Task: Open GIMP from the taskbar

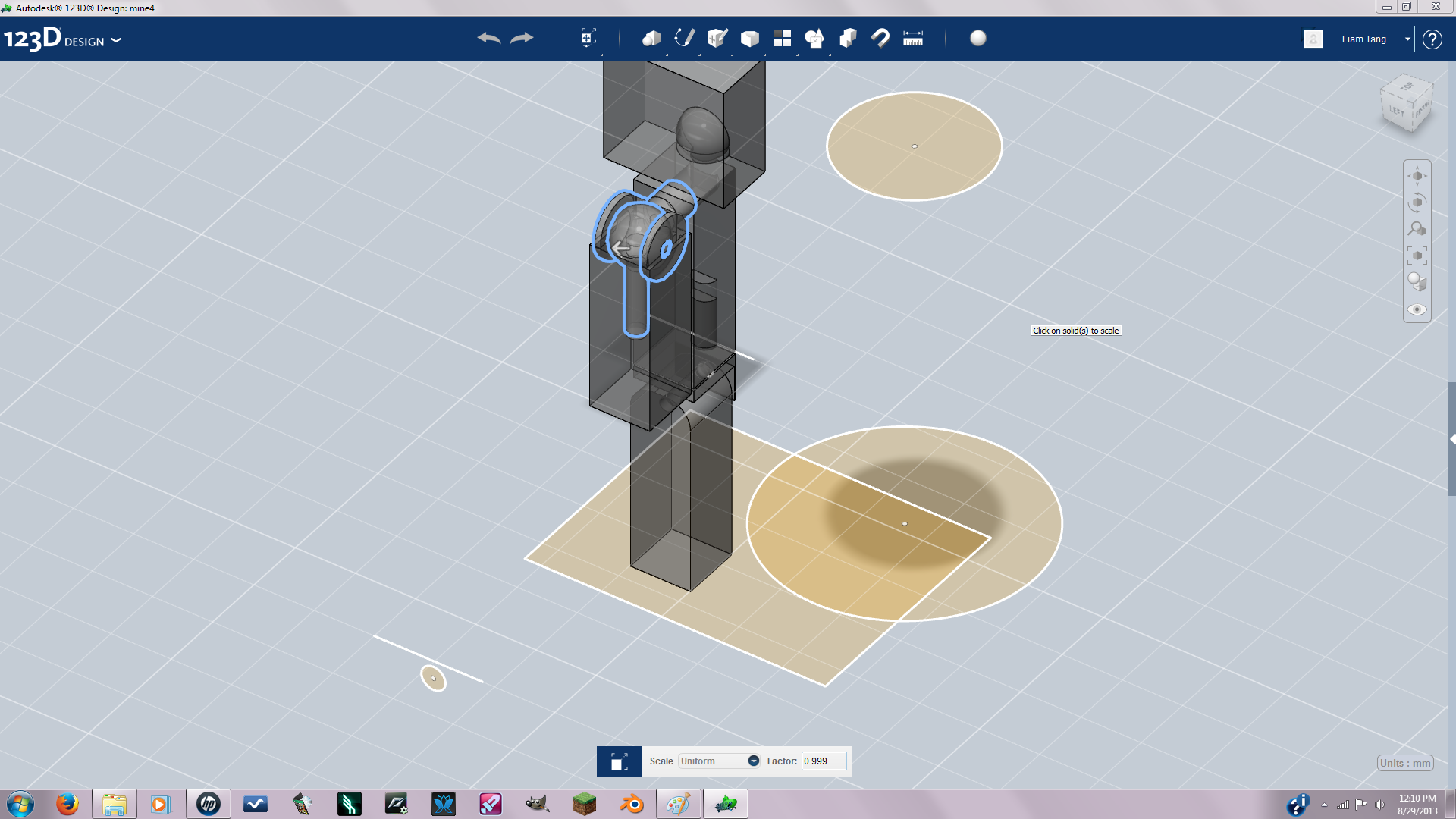Action: coord(538,804)
